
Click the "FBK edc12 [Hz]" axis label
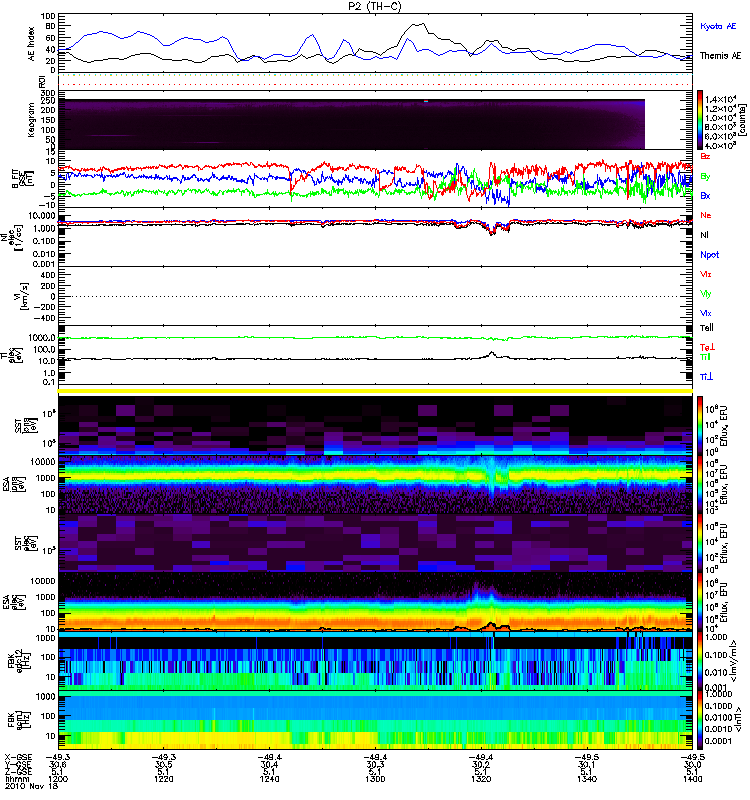17,661
